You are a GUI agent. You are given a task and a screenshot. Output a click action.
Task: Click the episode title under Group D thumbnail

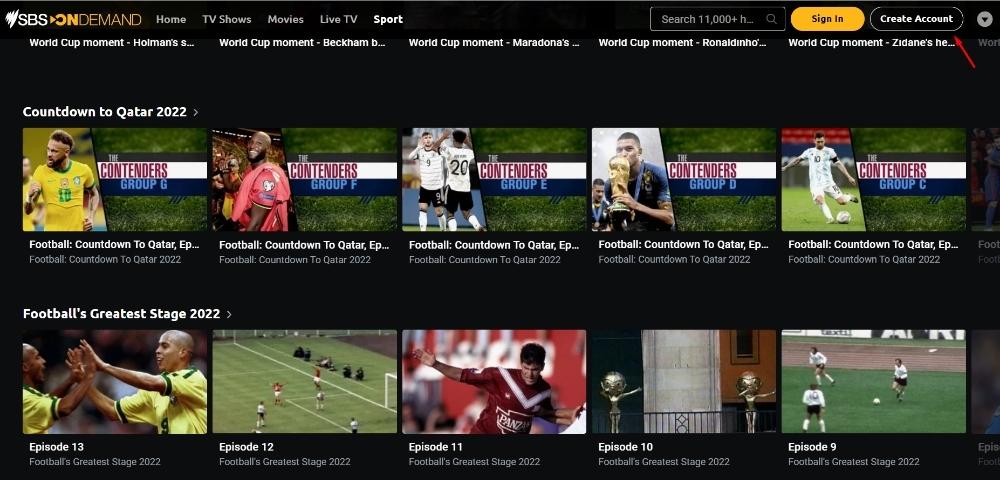(684, 245)
